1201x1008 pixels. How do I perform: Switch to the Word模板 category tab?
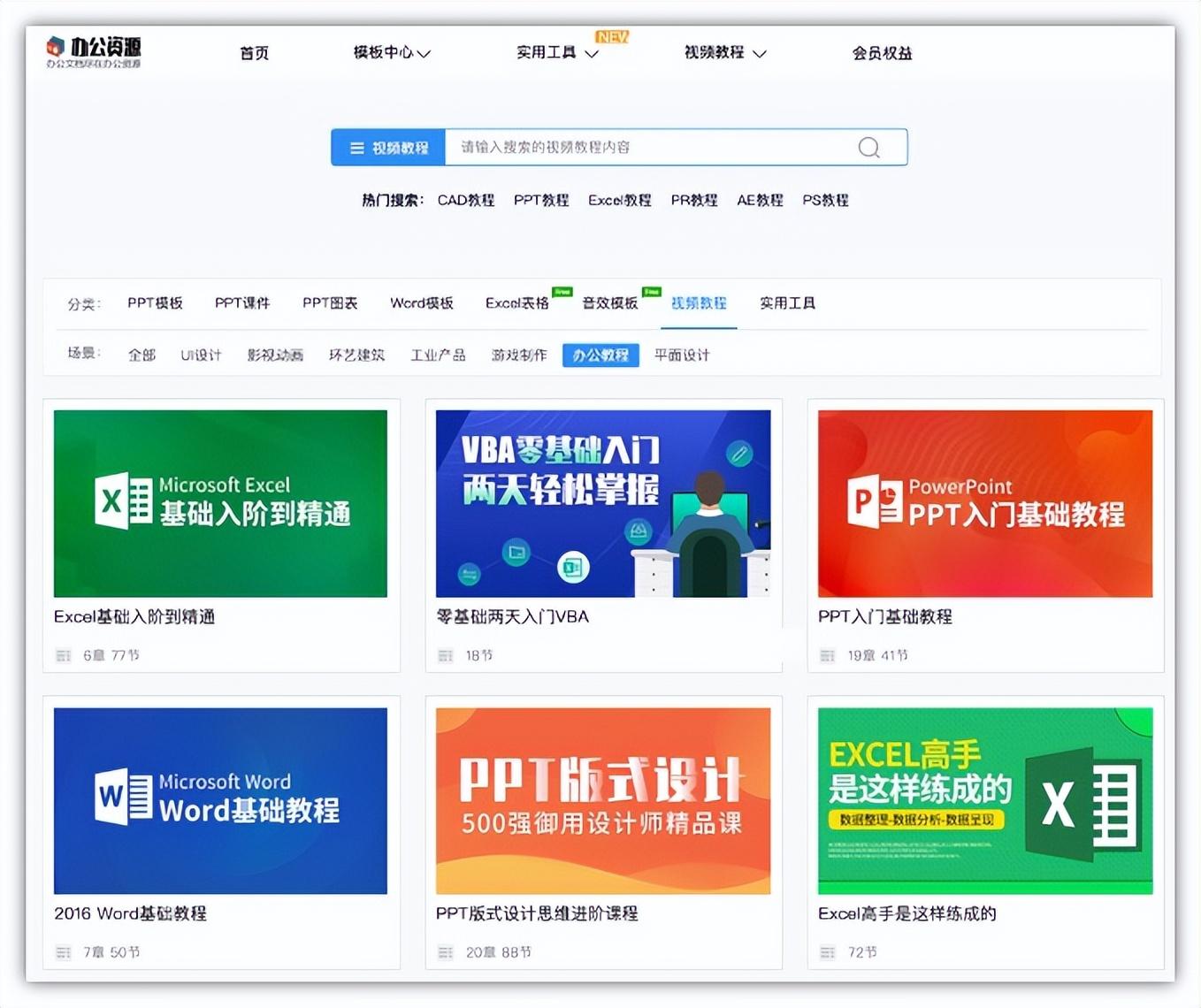[x=422, y=302]
